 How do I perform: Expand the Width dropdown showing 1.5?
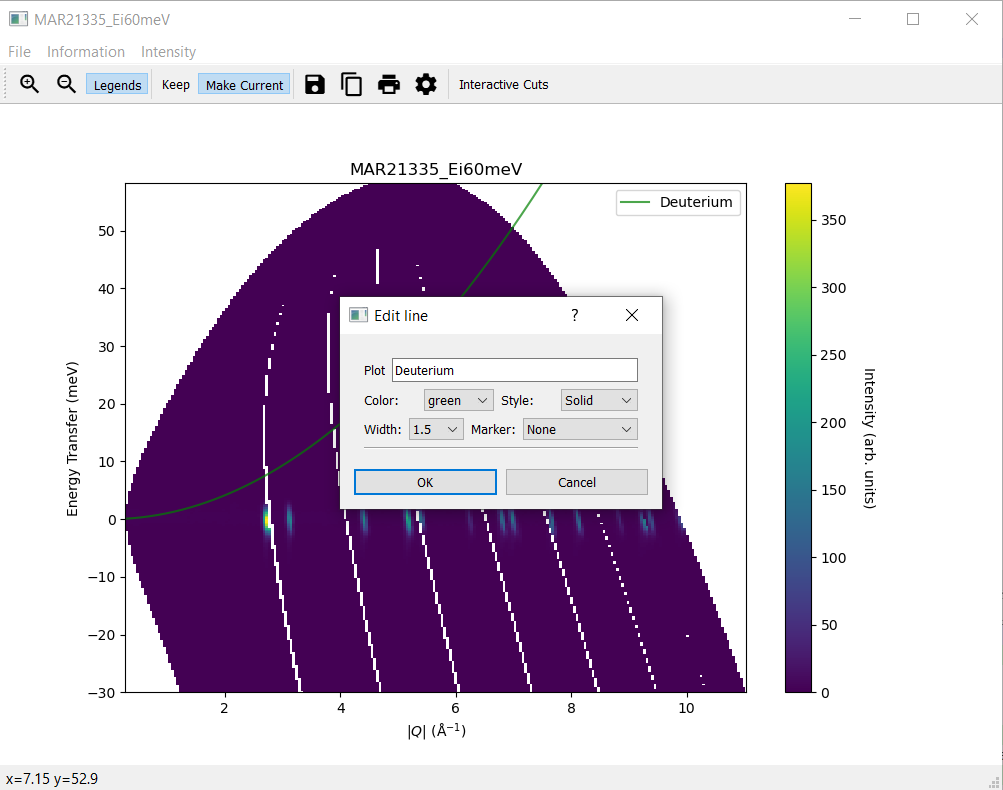[x=436, y=429]
